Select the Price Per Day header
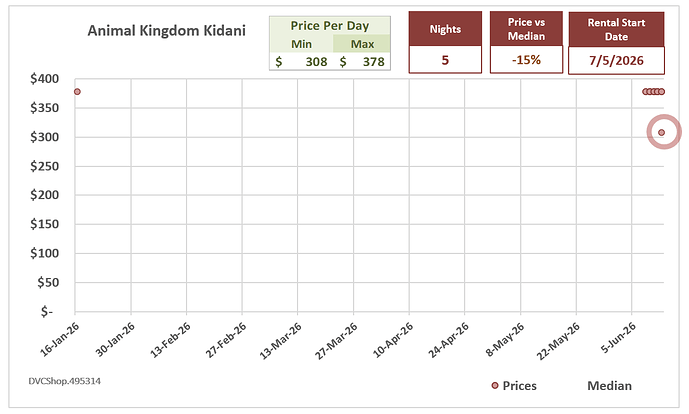 330,25
